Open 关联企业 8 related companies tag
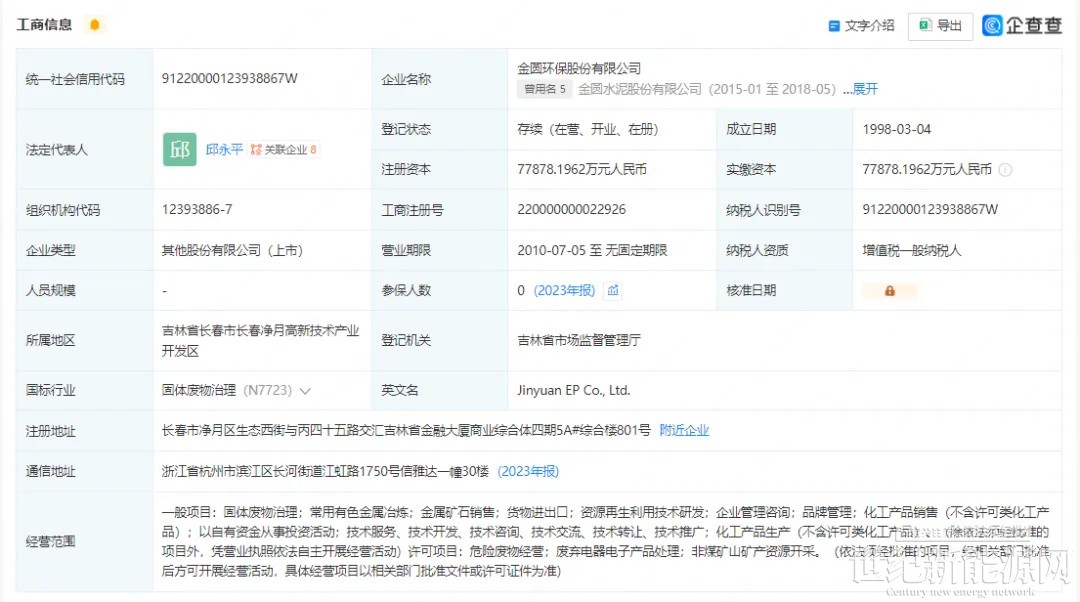The image size is (1080, 602). click(283, 149)
